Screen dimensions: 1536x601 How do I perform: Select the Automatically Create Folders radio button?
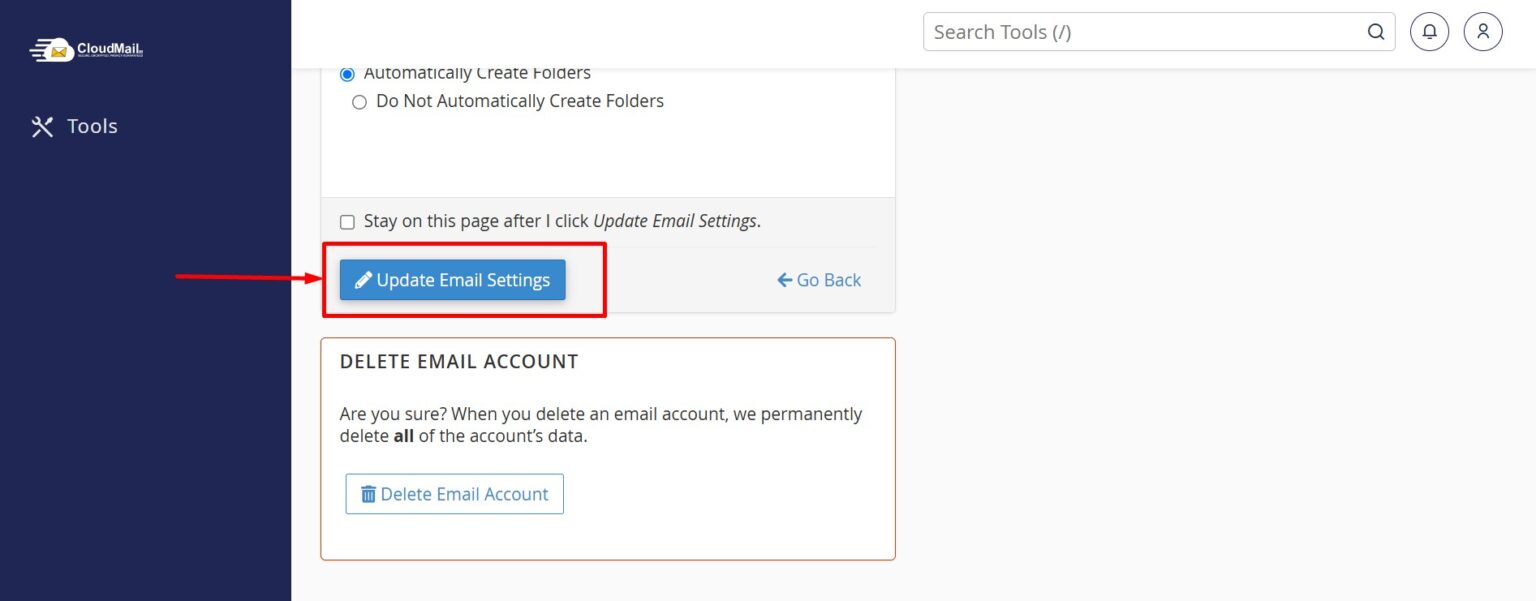(x=347, y=74)
